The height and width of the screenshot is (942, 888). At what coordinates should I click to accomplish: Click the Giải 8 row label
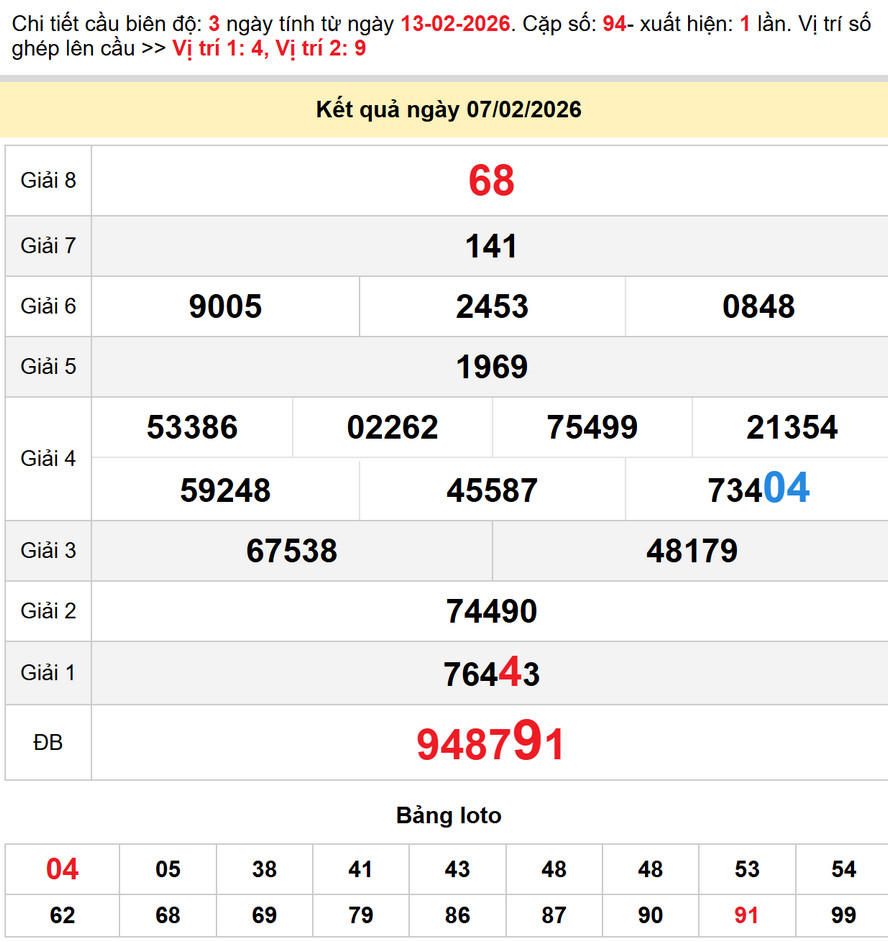[47, 182]
